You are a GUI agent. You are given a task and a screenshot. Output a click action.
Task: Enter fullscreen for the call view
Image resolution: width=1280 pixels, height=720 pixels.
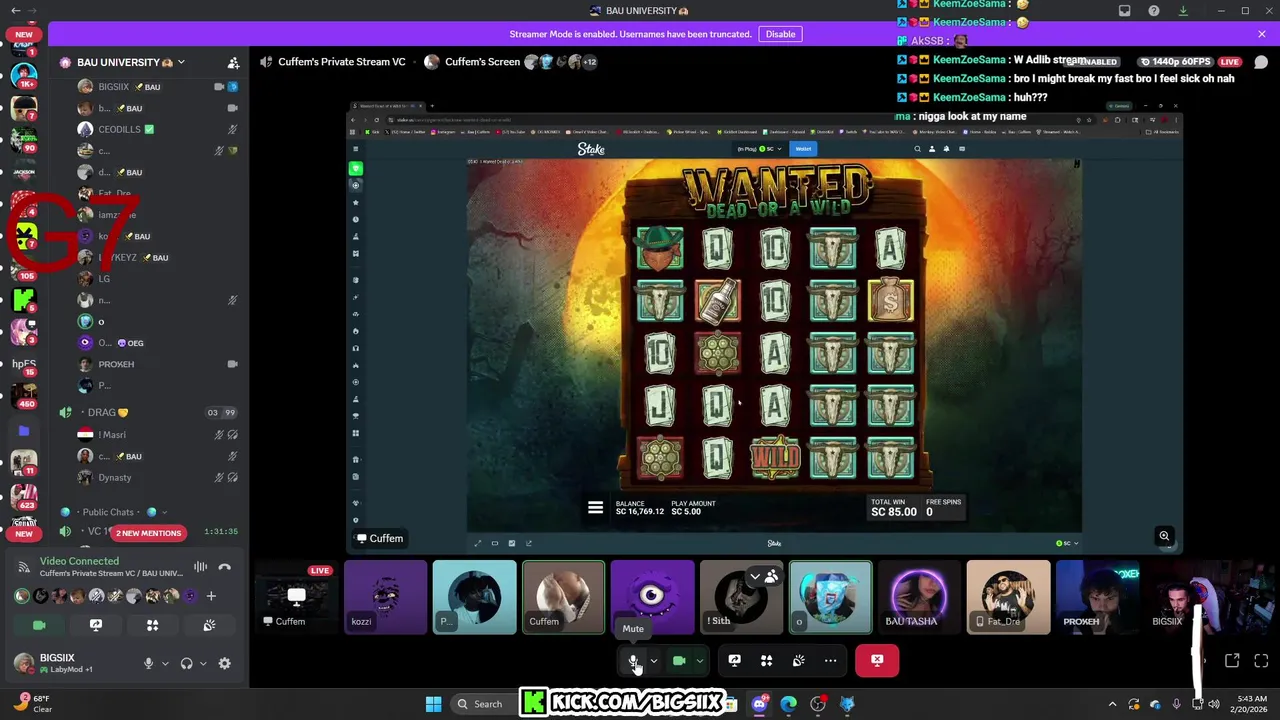[x=1261, y=660]
